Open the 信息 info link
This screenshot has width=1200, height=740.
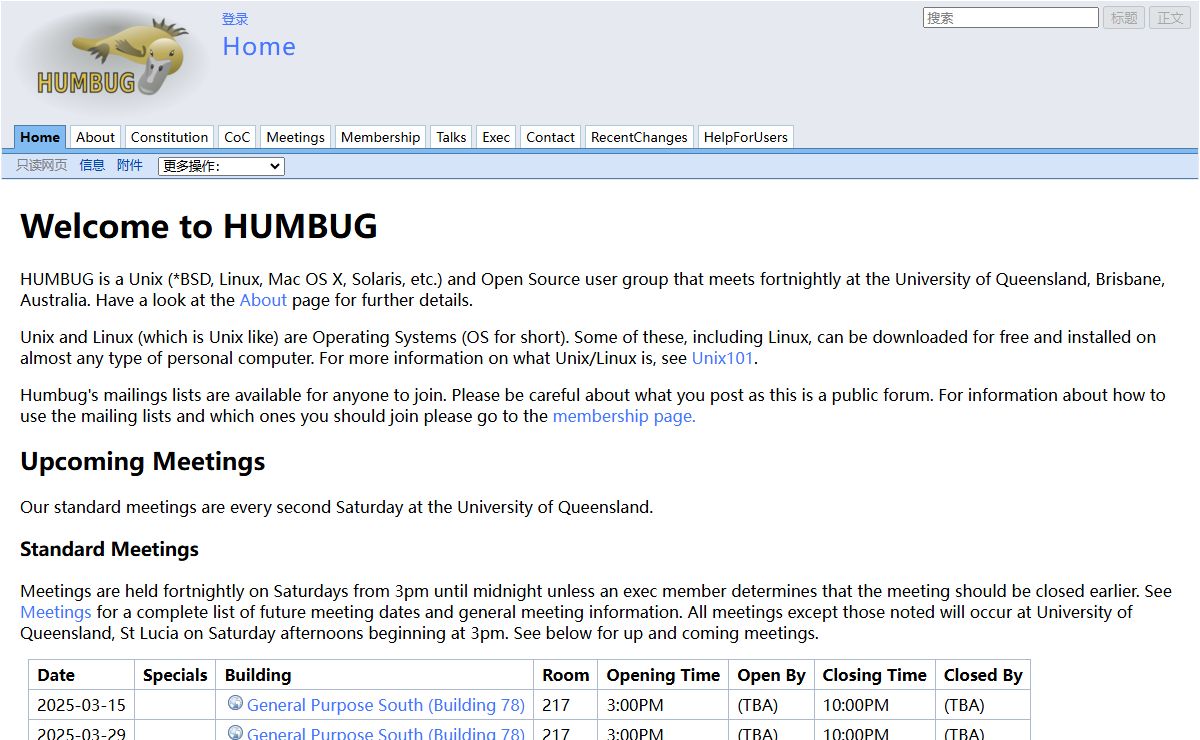coord(92,165)
